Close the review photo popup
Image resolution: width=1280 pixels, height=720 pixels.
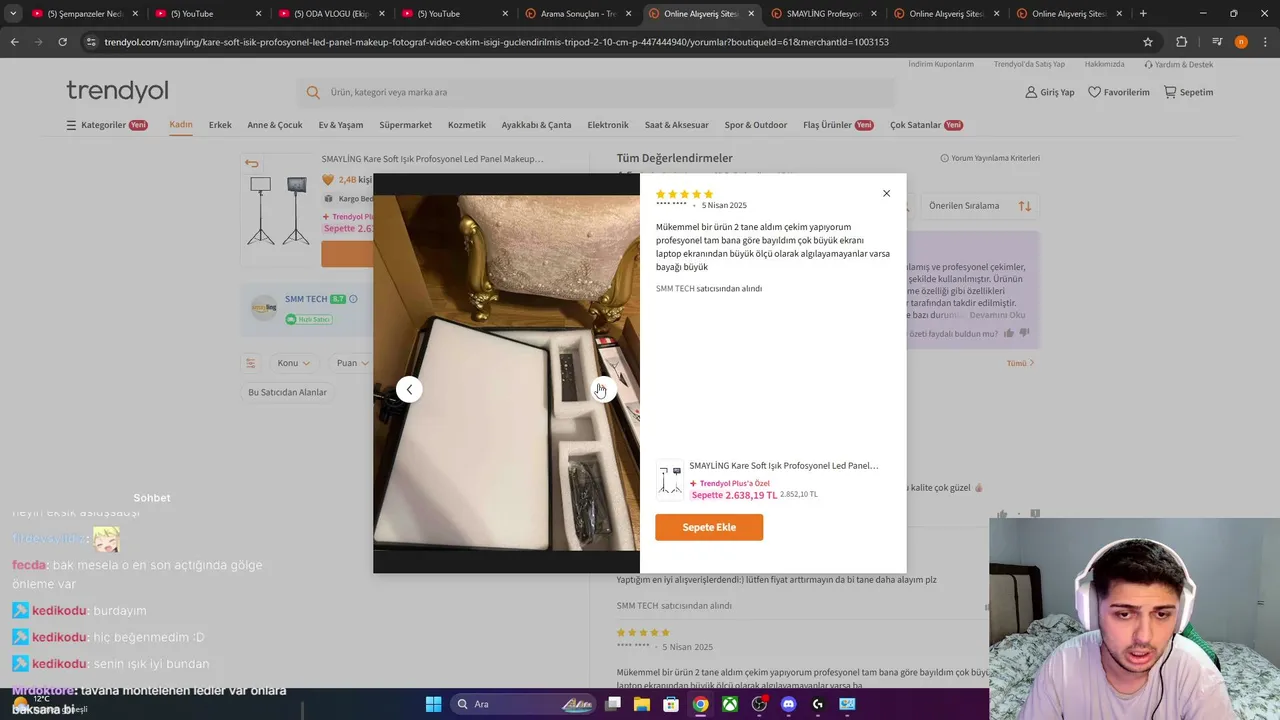[886, 193]
